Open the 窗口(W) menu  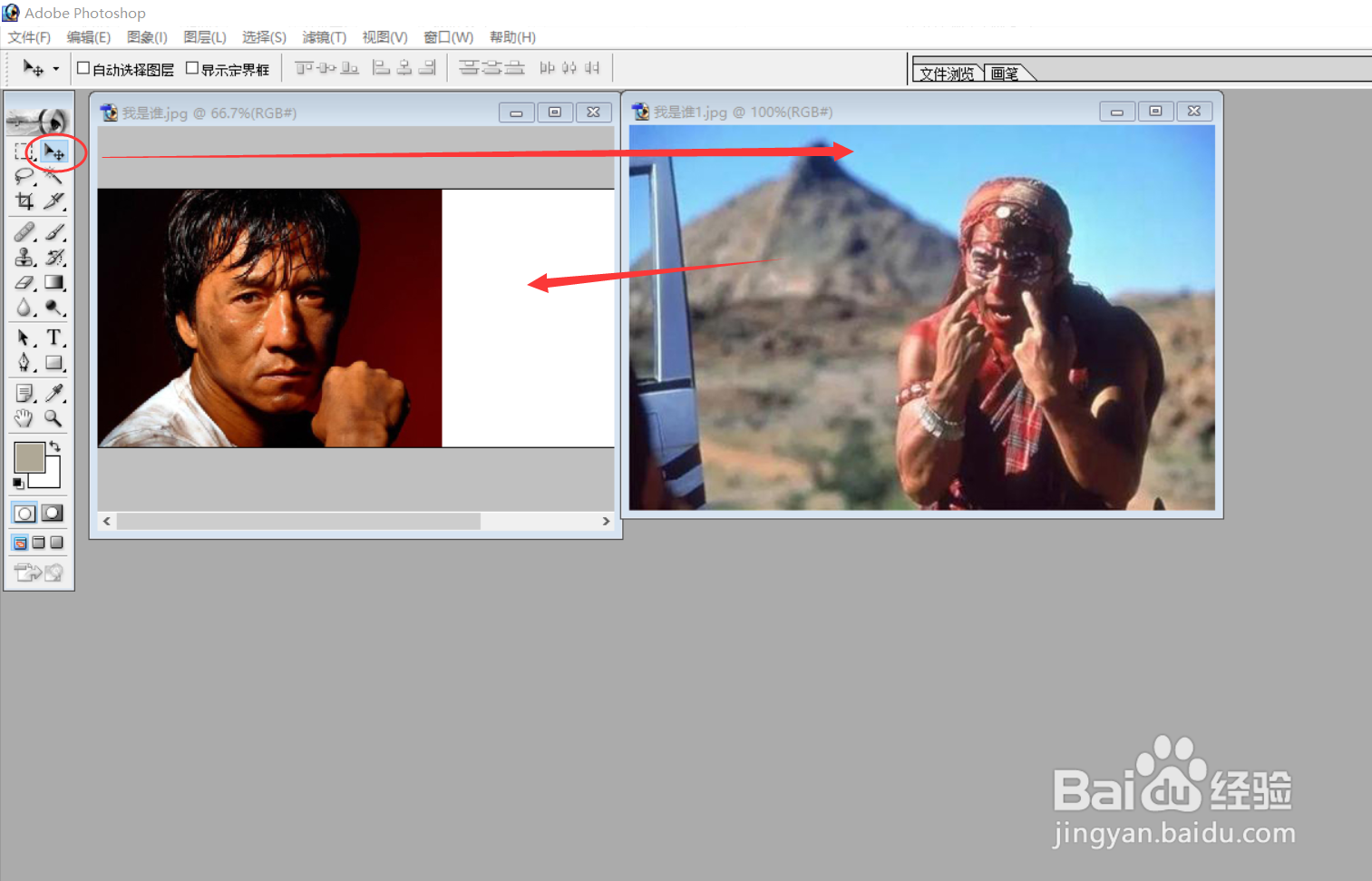(449, 37)
